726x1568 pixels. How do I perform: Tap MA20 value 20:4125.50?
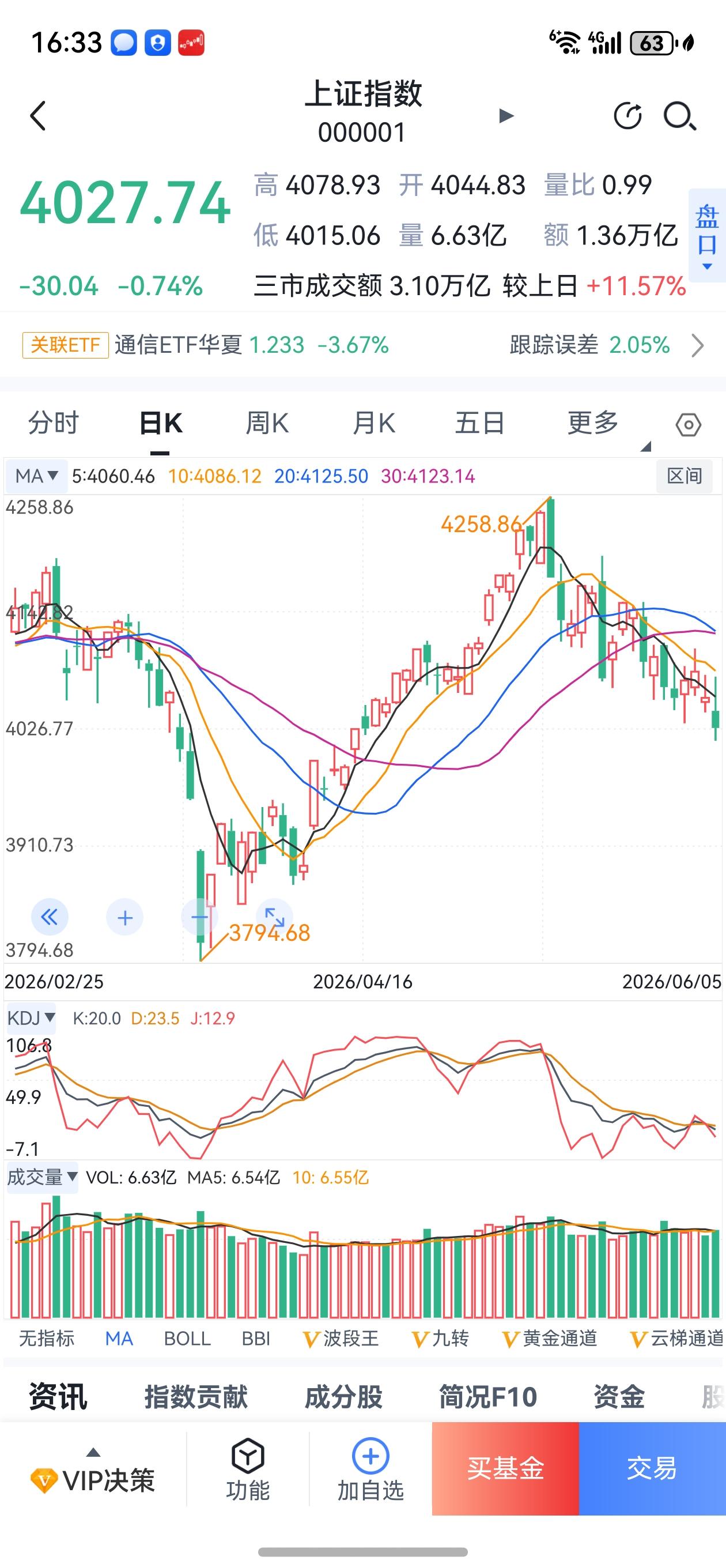click(322, 476)
